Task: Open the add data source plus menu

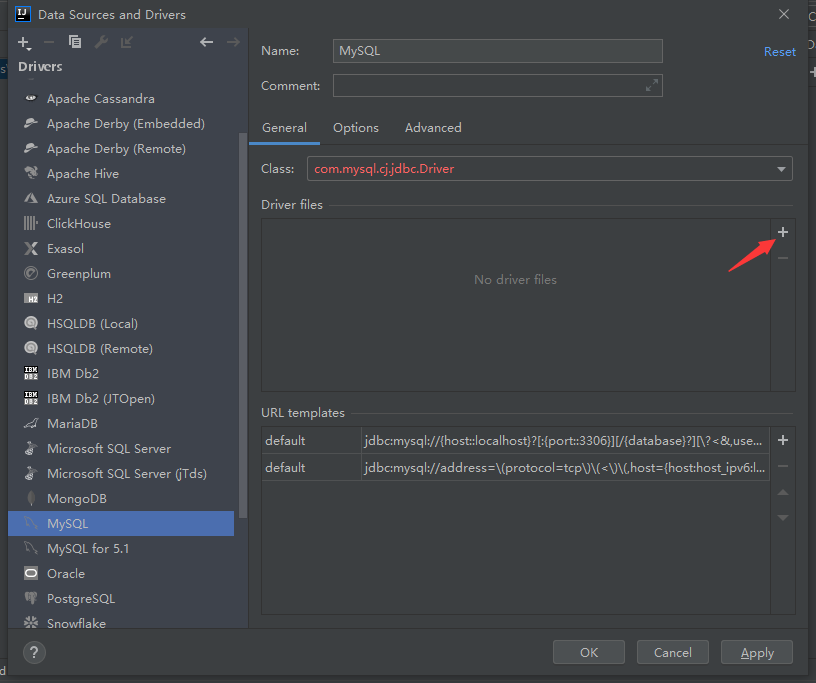Action: coord(24,43)
